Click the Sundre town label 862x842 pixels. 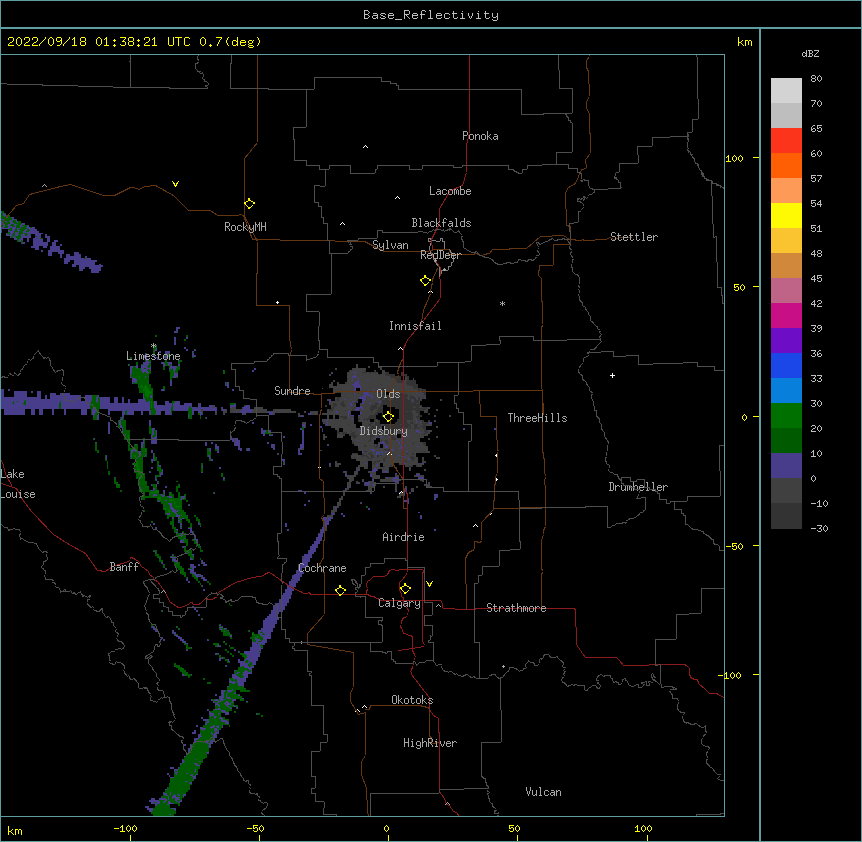click(292, 391)
